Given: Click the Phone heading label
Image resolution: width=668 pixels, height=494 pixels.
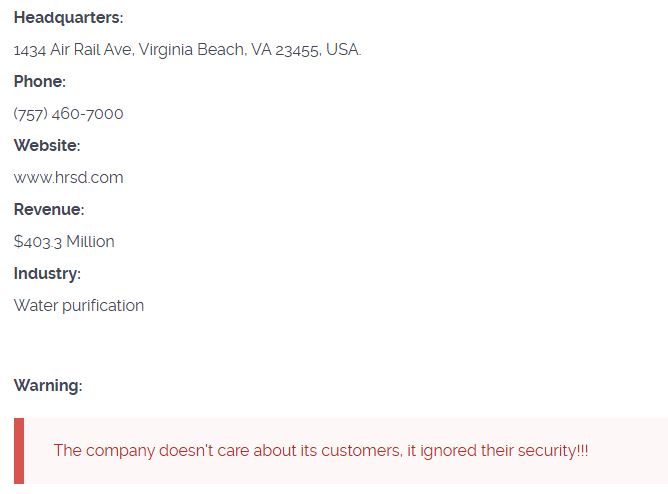Looking at the screenshot, I should (40, 82).
